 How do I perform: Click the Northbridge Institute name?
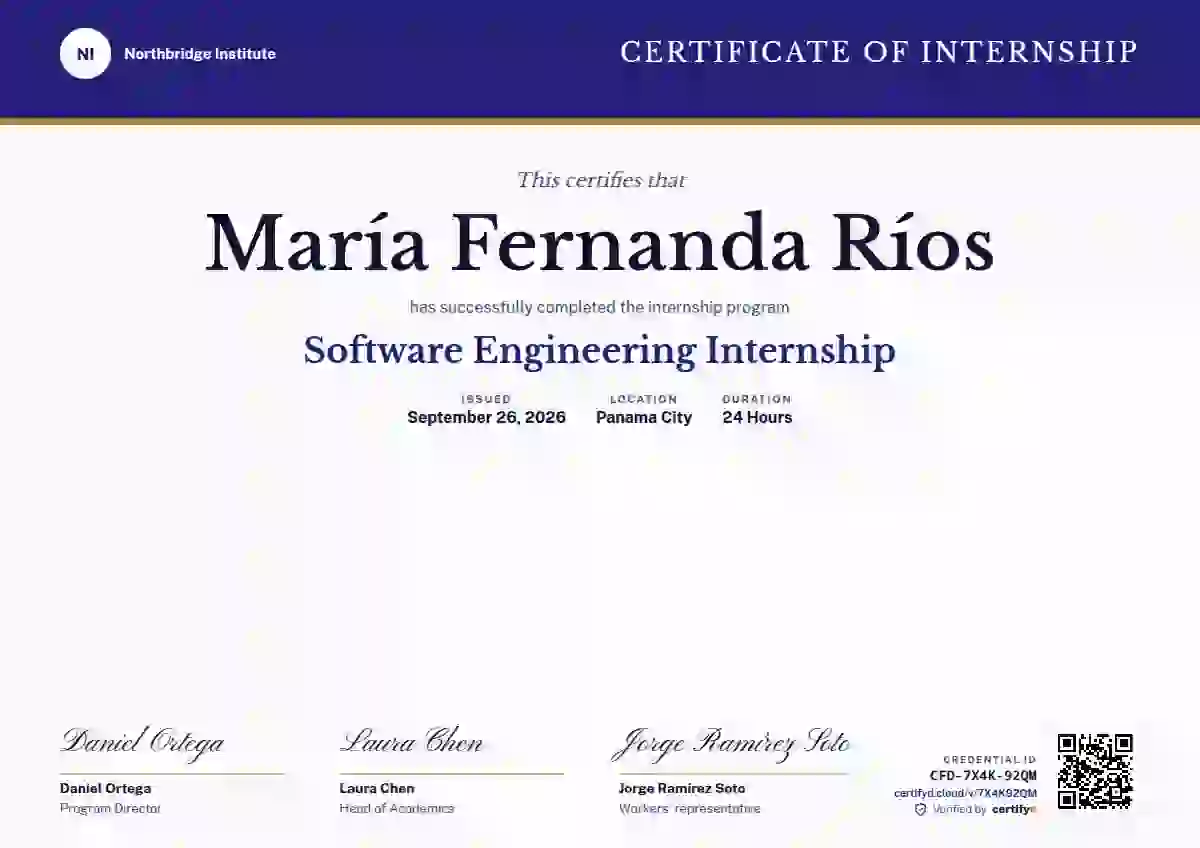(200, 54)
